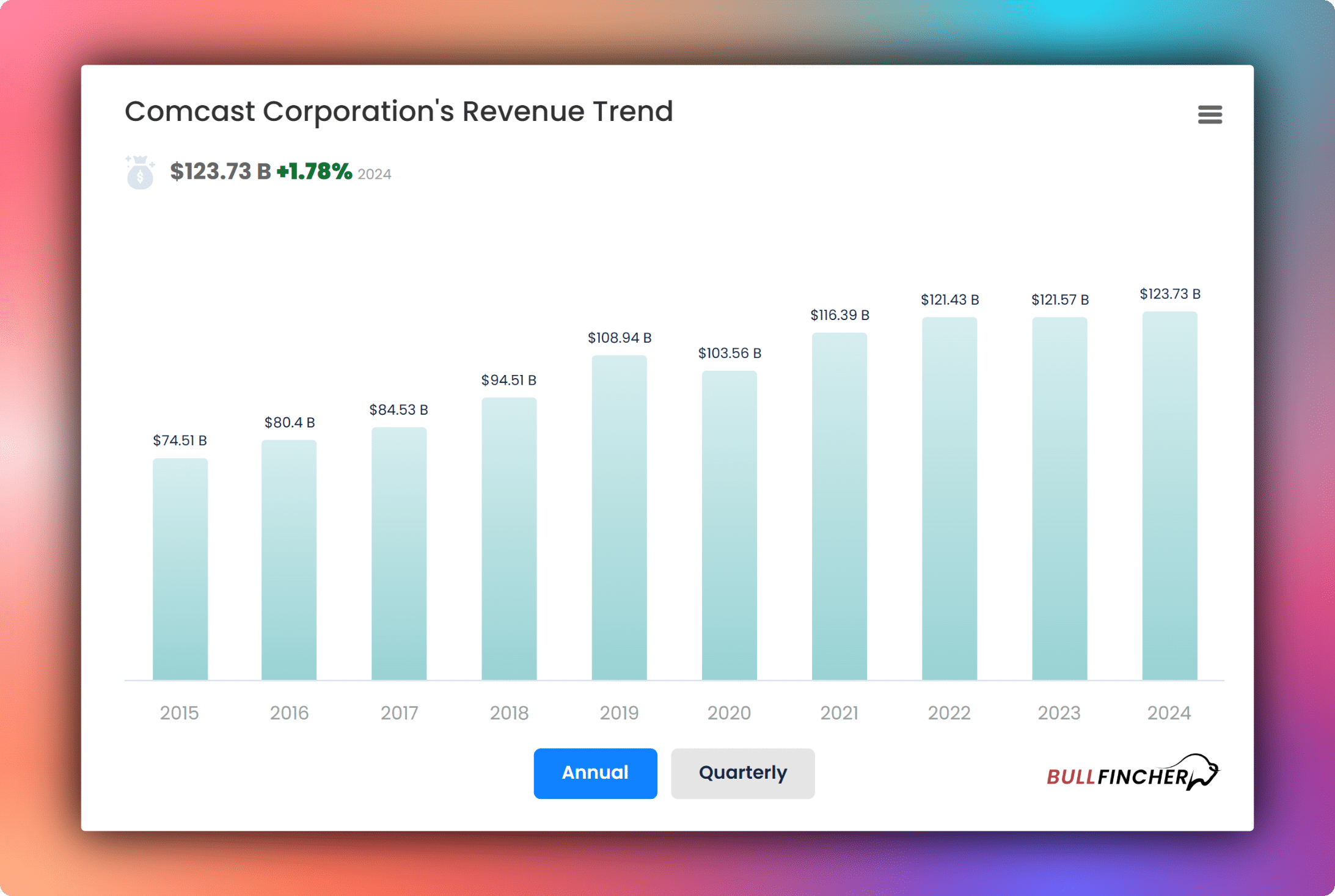Select the 2016 revenue bar

click(289, 559)
